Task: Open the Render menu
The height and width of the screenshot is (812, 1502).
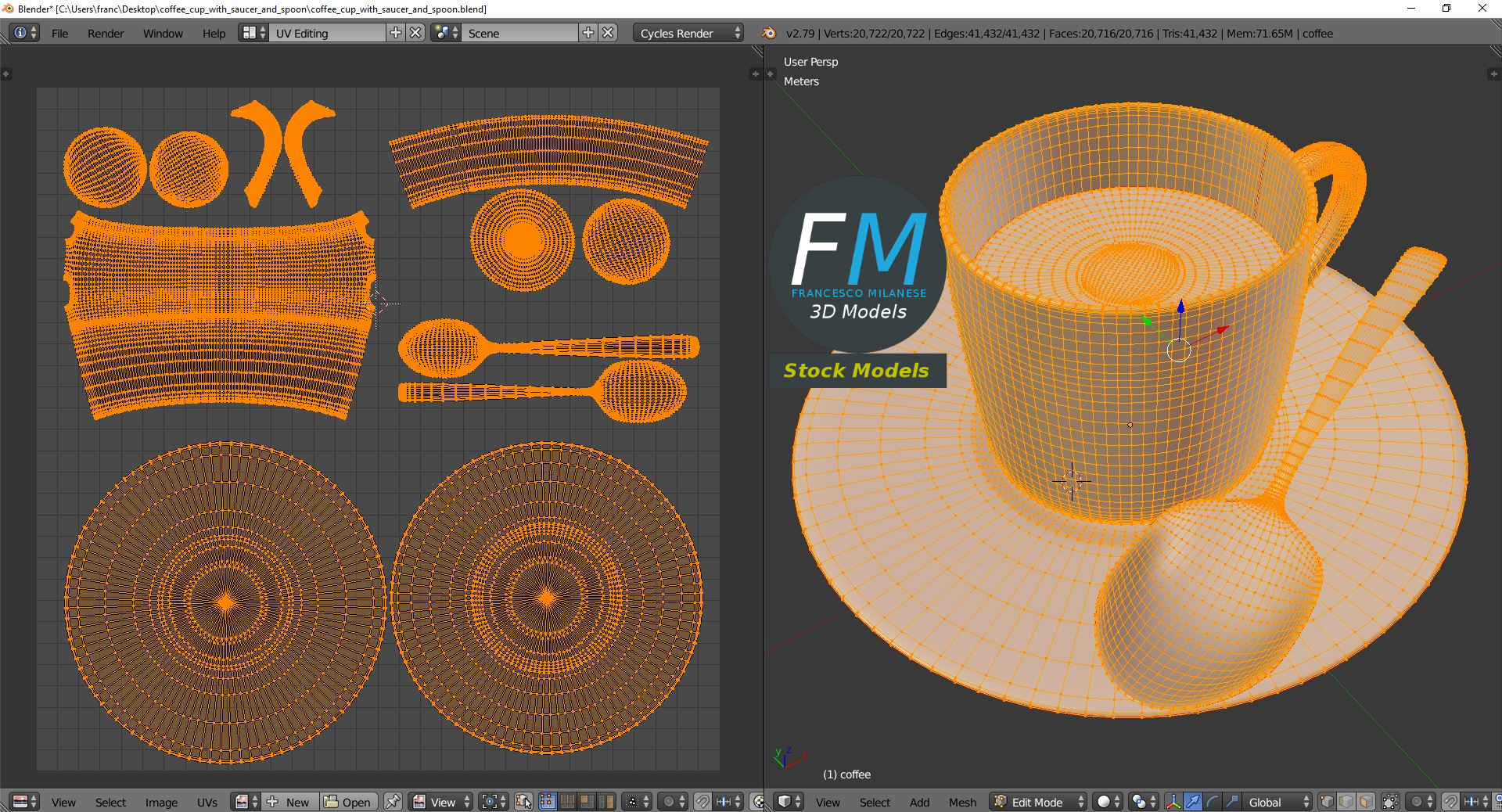Action: pyautogui.click(x=106, y=33)
